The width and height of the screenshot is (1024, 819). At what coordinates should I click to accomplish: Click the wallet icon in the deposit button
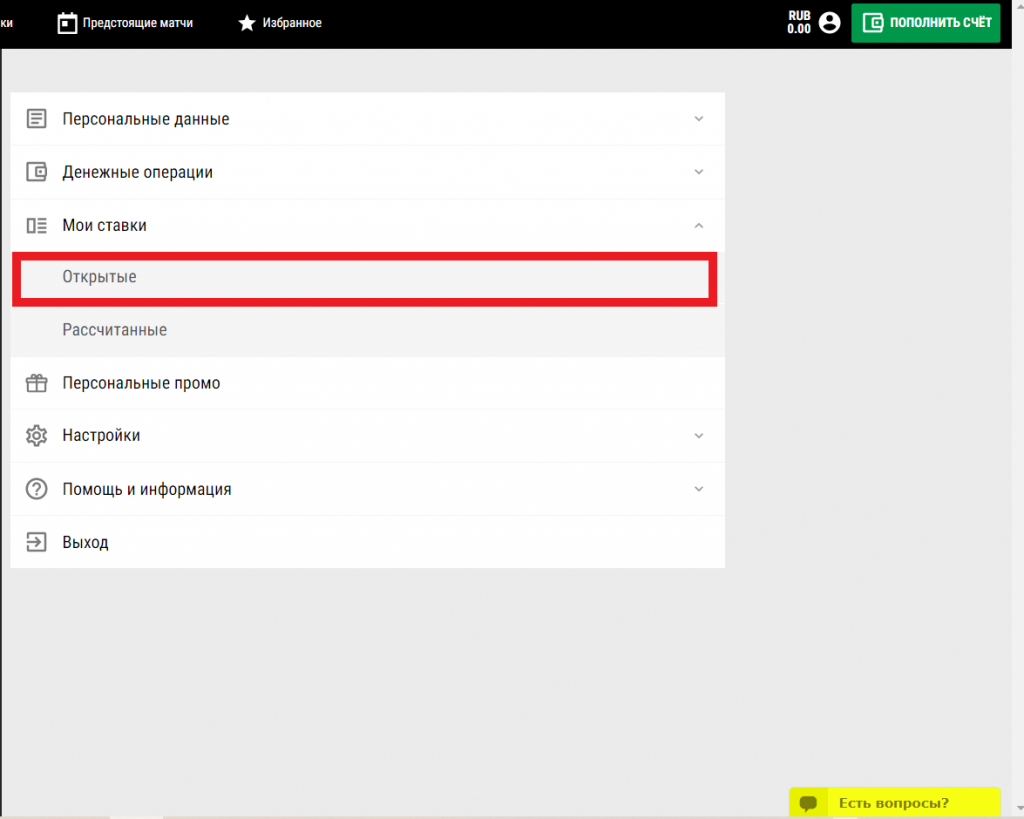pyautogui.click(x=872, y=23)
